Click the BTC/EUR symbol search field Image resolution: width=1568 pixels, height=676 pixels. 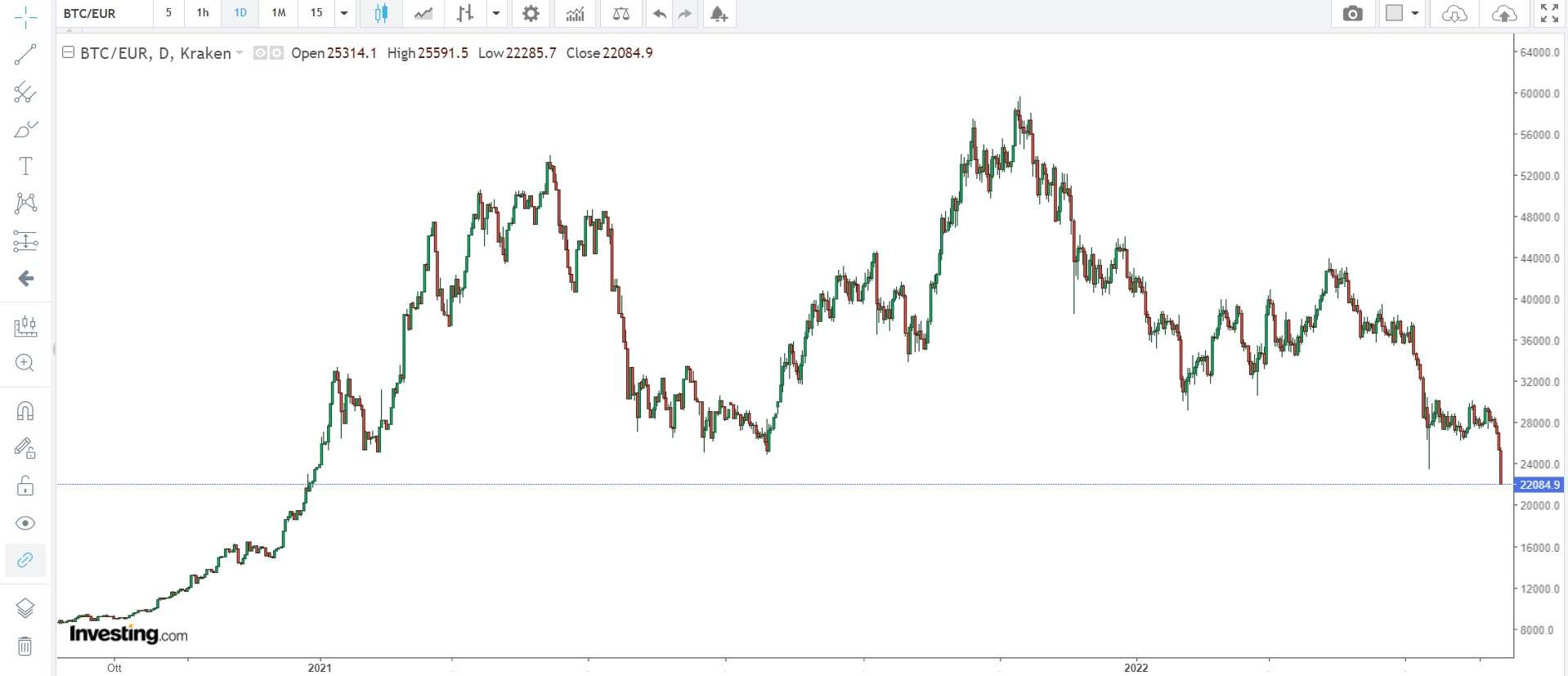pyautogui.click(x=105, y=13)
